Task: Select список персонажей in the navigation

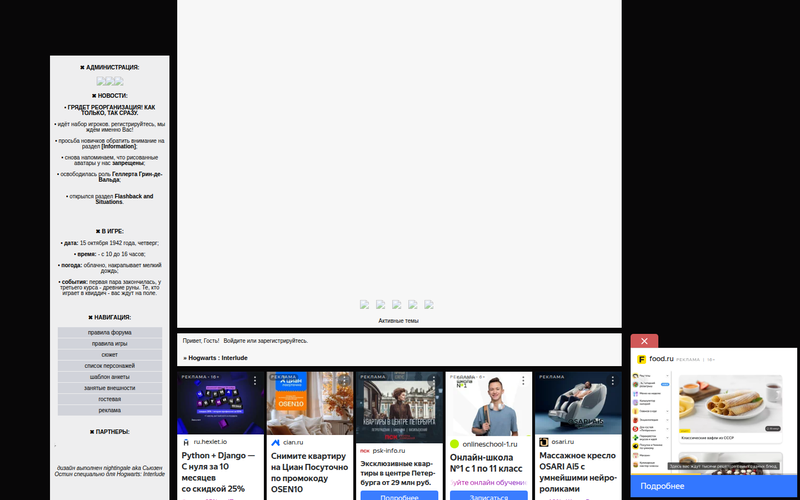Action: point(109,365)
